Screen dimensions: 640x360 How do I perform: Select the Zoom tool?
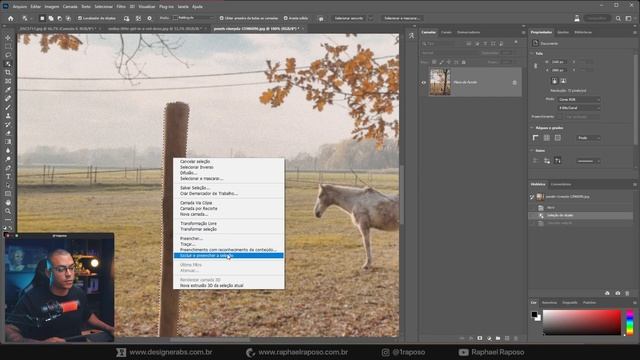[8, 211]
